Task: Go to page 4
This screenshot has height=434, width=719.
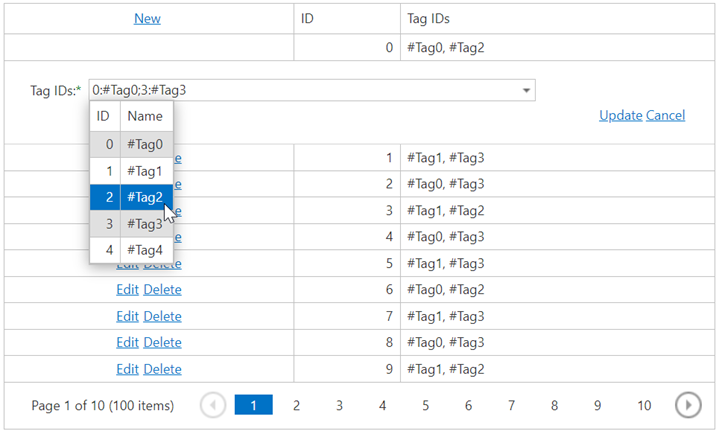Action: pos(382,405)
